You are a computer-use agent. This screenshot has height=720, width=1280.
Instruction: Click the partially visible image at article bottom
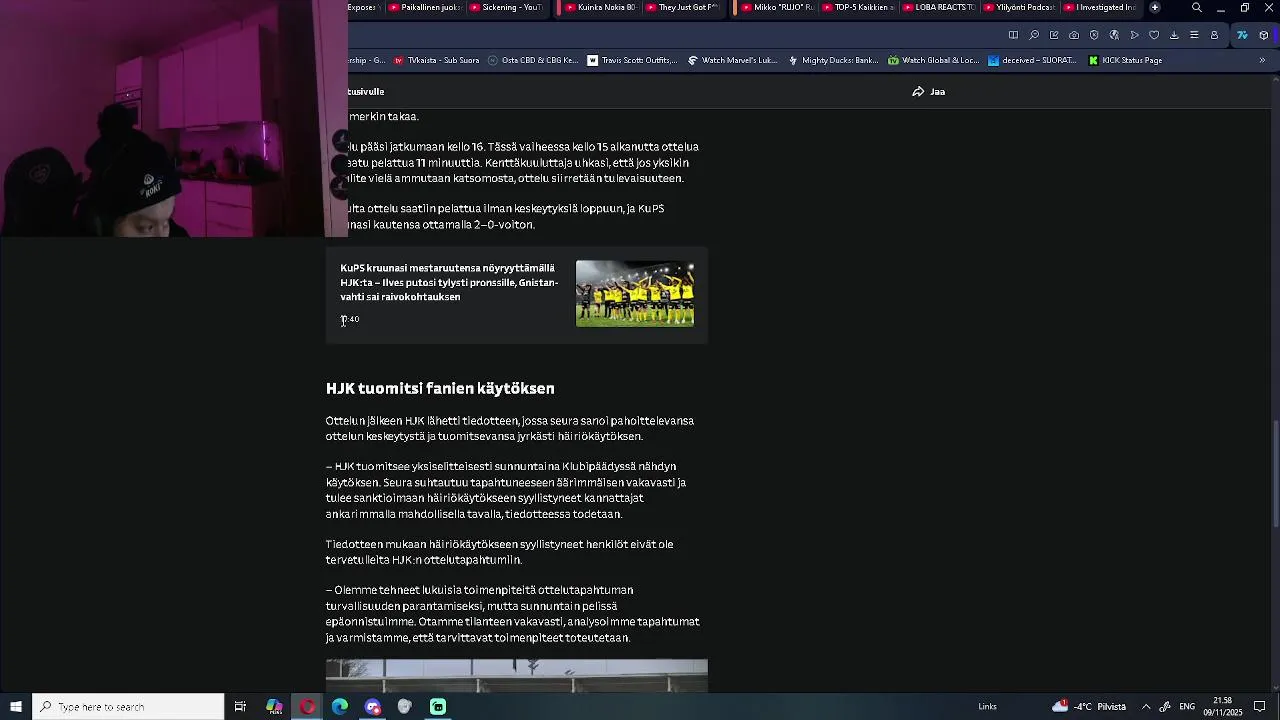tap(516, 675)
